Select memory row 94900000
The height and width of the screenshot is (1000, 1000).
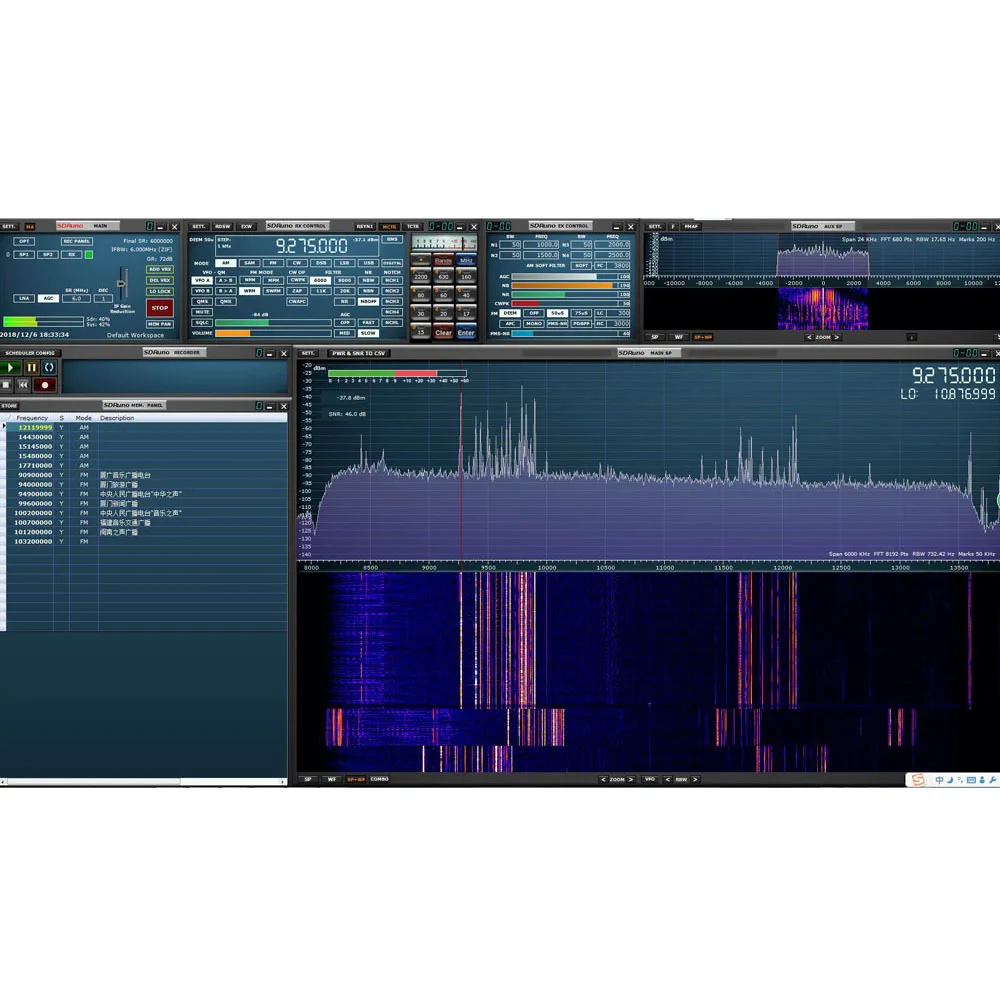147,494
